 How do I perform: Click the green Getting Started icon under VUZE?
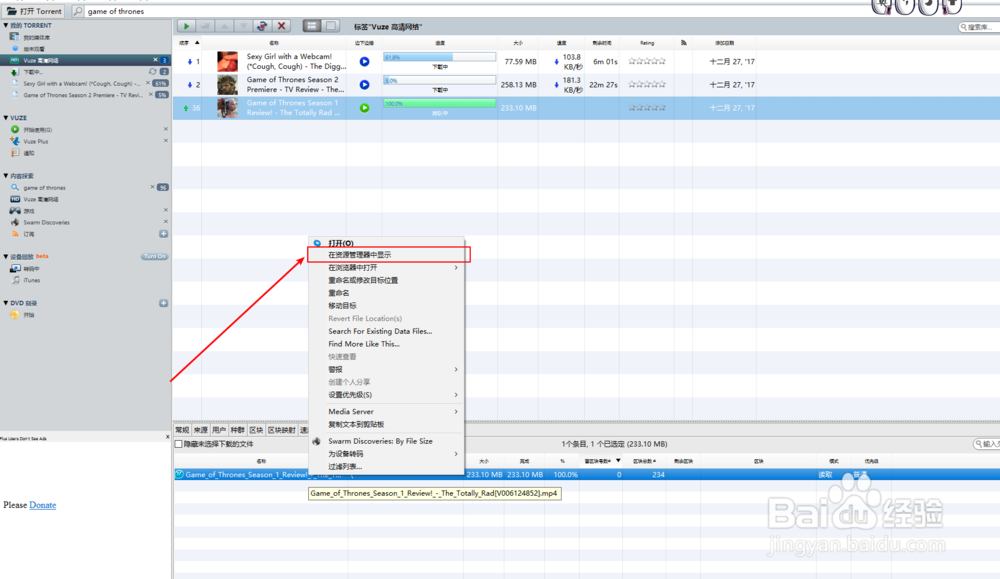pos(15,129)
